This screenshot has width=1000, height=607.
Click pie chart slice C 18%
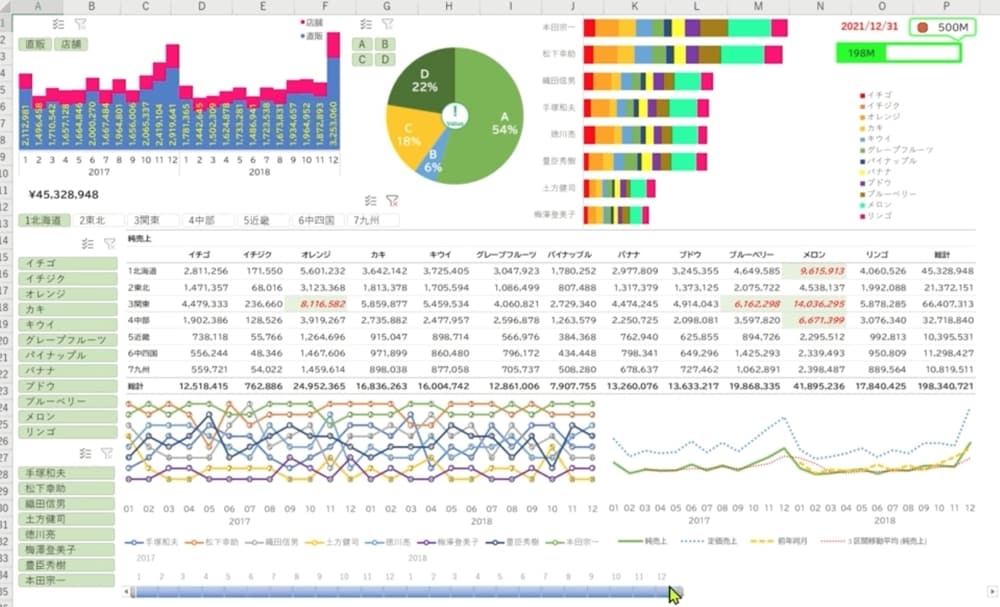409,135
